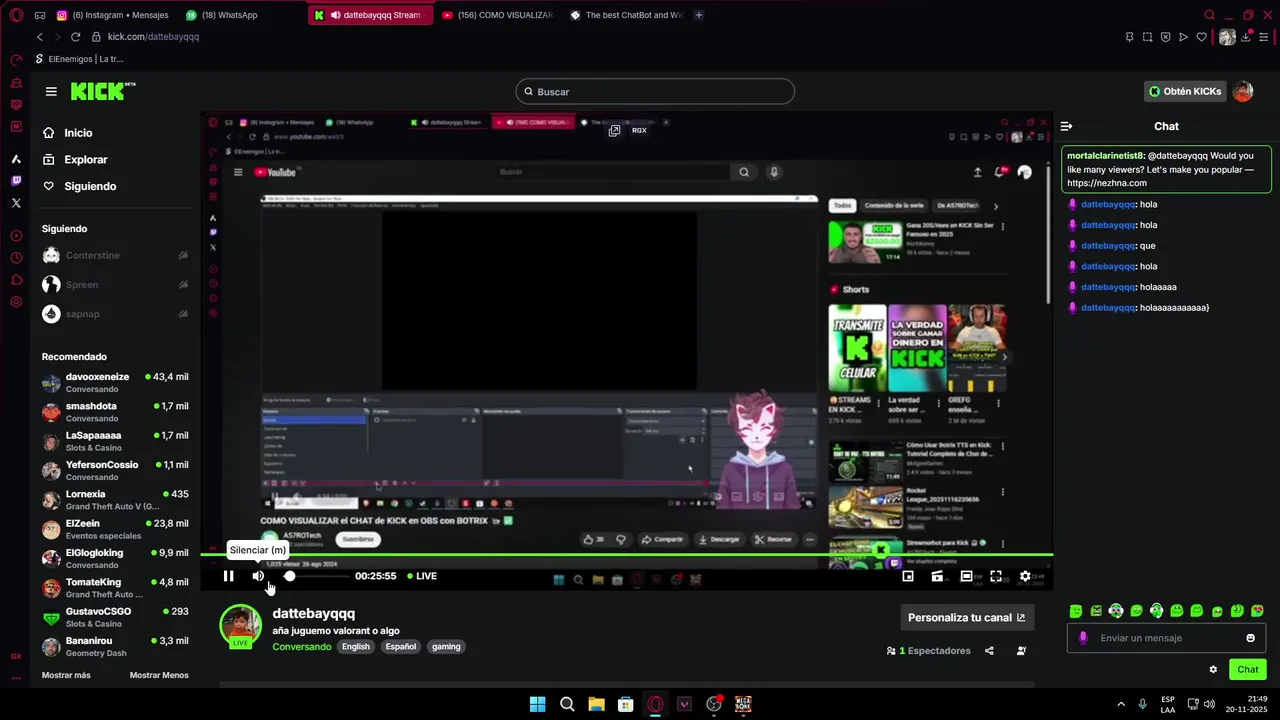Insert the first green emote
This screenshot has width=1280, height=720.
pyautogui.click(x=1076, y=611)
